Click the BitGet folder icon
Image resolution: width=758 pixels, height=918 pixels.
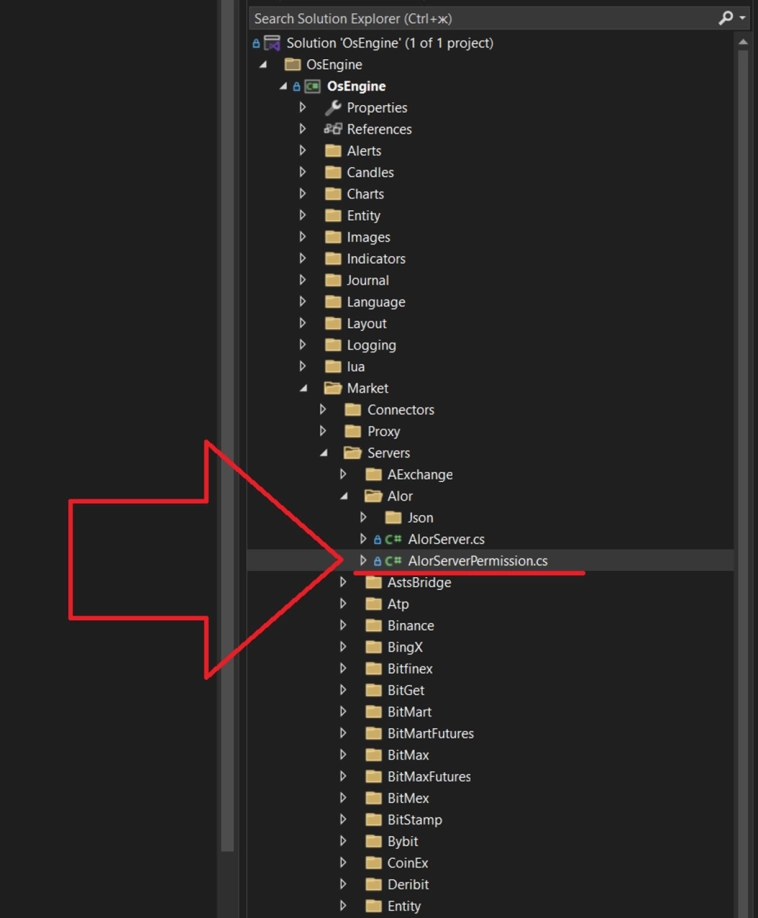[373, 690]
